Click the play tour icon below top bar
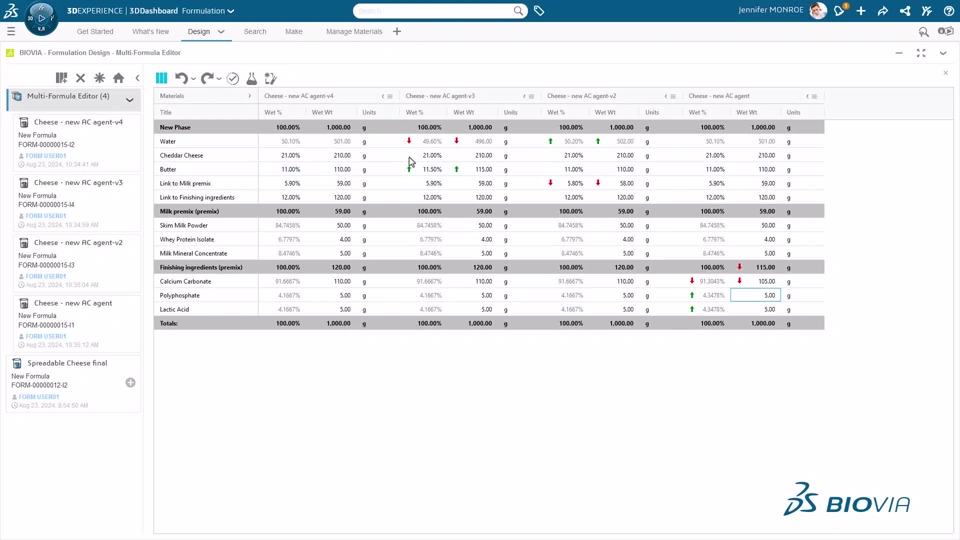The height and width of the screenshot is (540, 960). coord(946,31)
